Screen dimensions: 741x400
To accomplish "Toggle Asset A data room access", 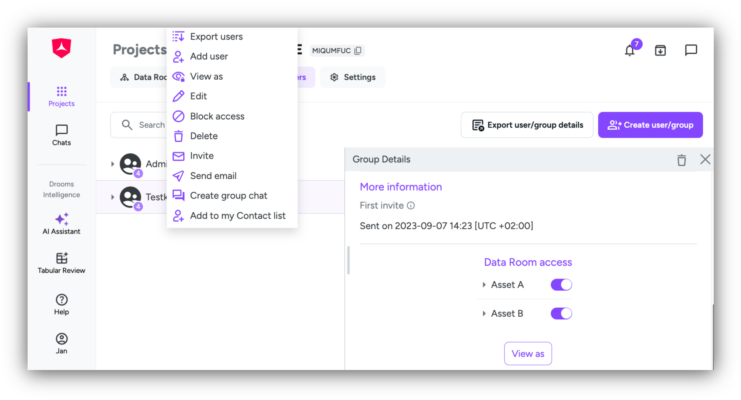I will pos(561,285).
